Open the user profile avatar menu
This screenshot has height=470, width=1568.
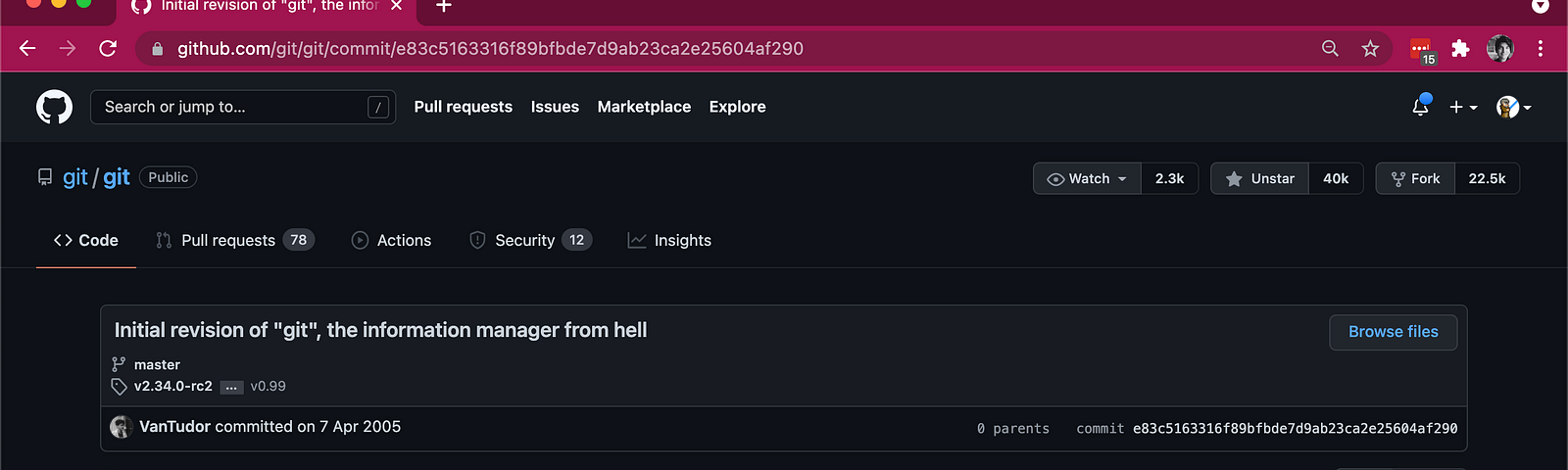tap(1514, 107)
